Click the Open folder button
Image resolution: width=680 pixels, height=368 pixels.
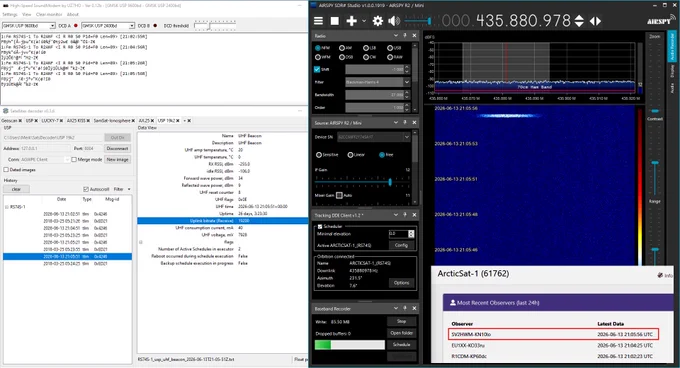coord(402,333)
